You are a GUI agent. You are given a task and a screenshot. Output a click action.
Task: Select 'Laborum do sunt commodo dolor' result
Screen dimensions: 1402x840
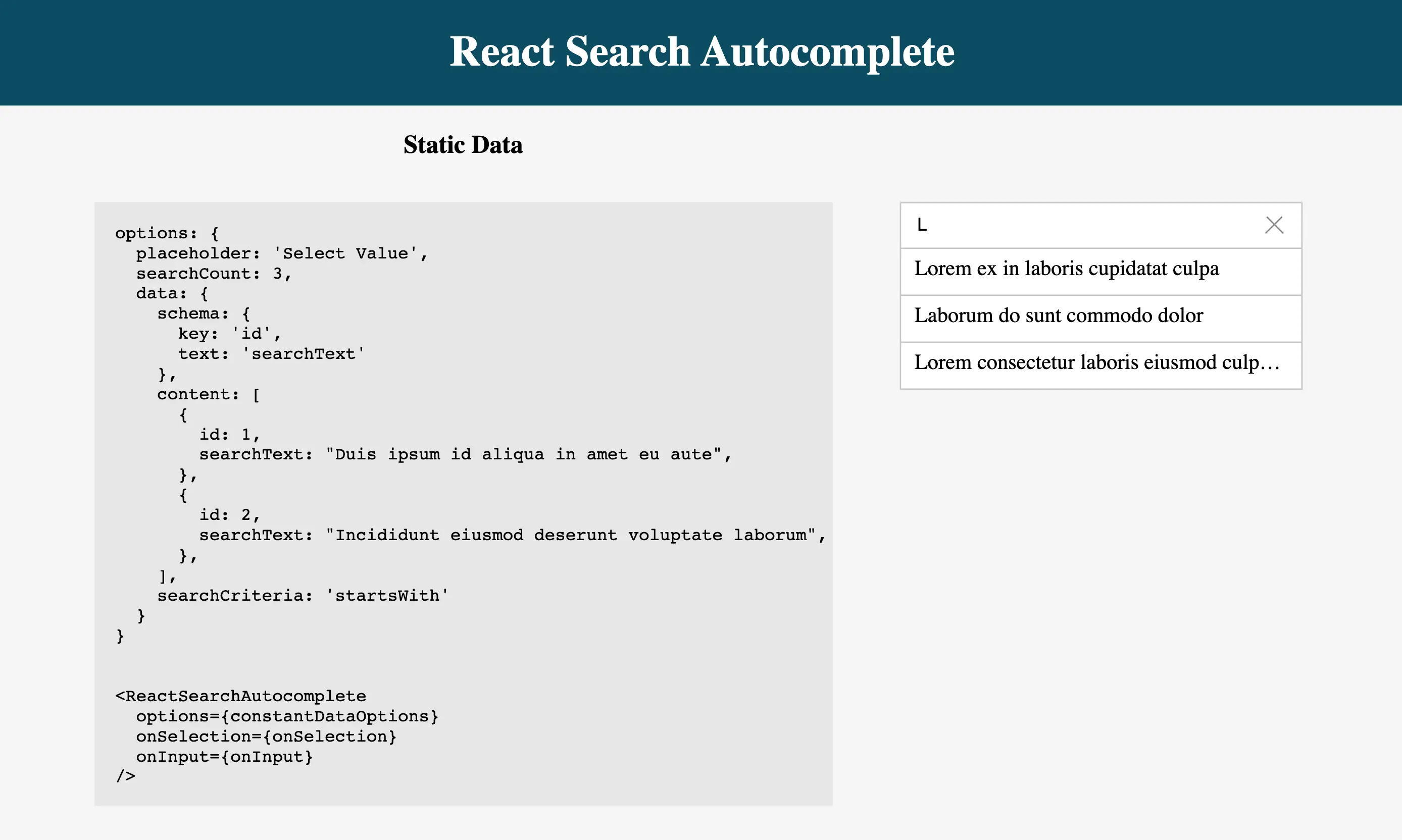[1100, 316]
